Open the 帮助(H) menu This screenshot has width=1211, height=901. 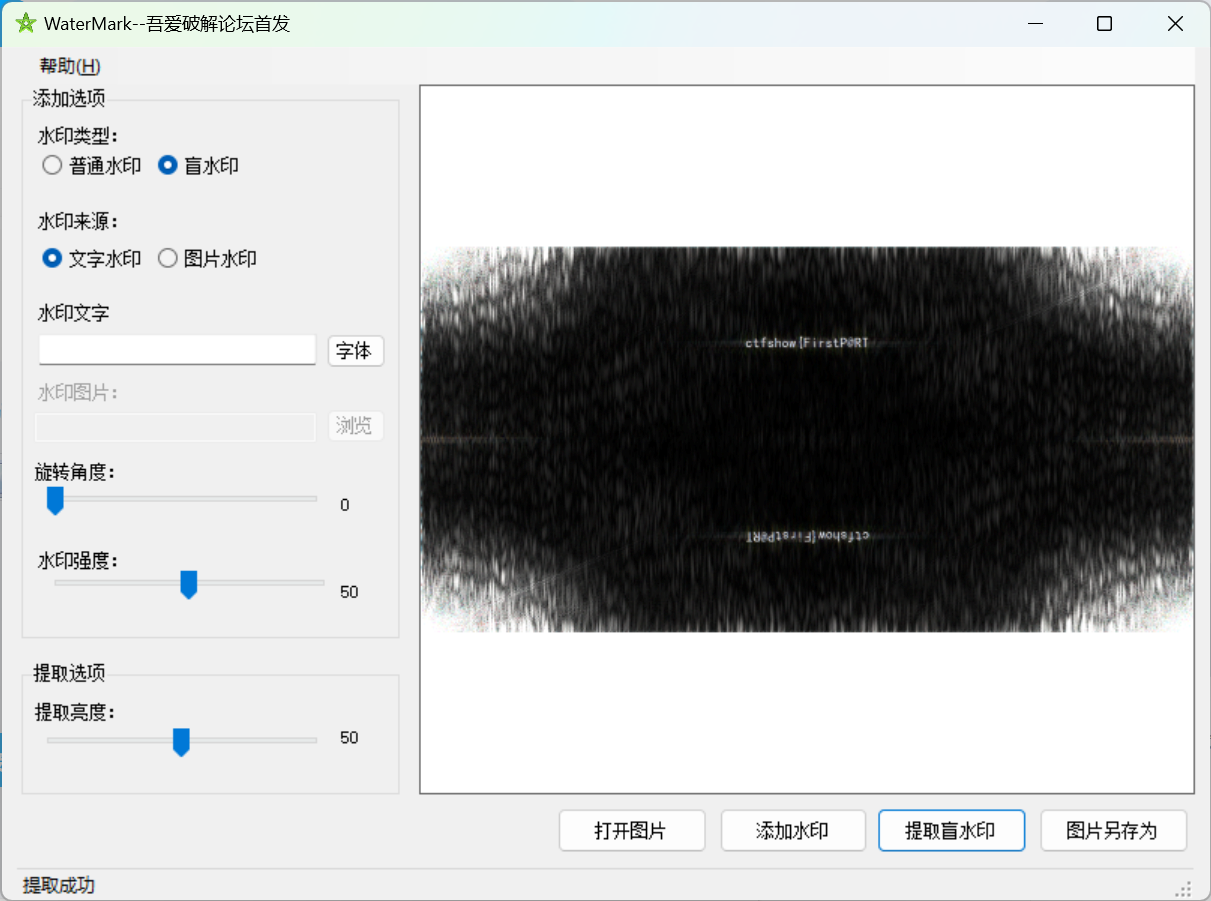[70, 67]
